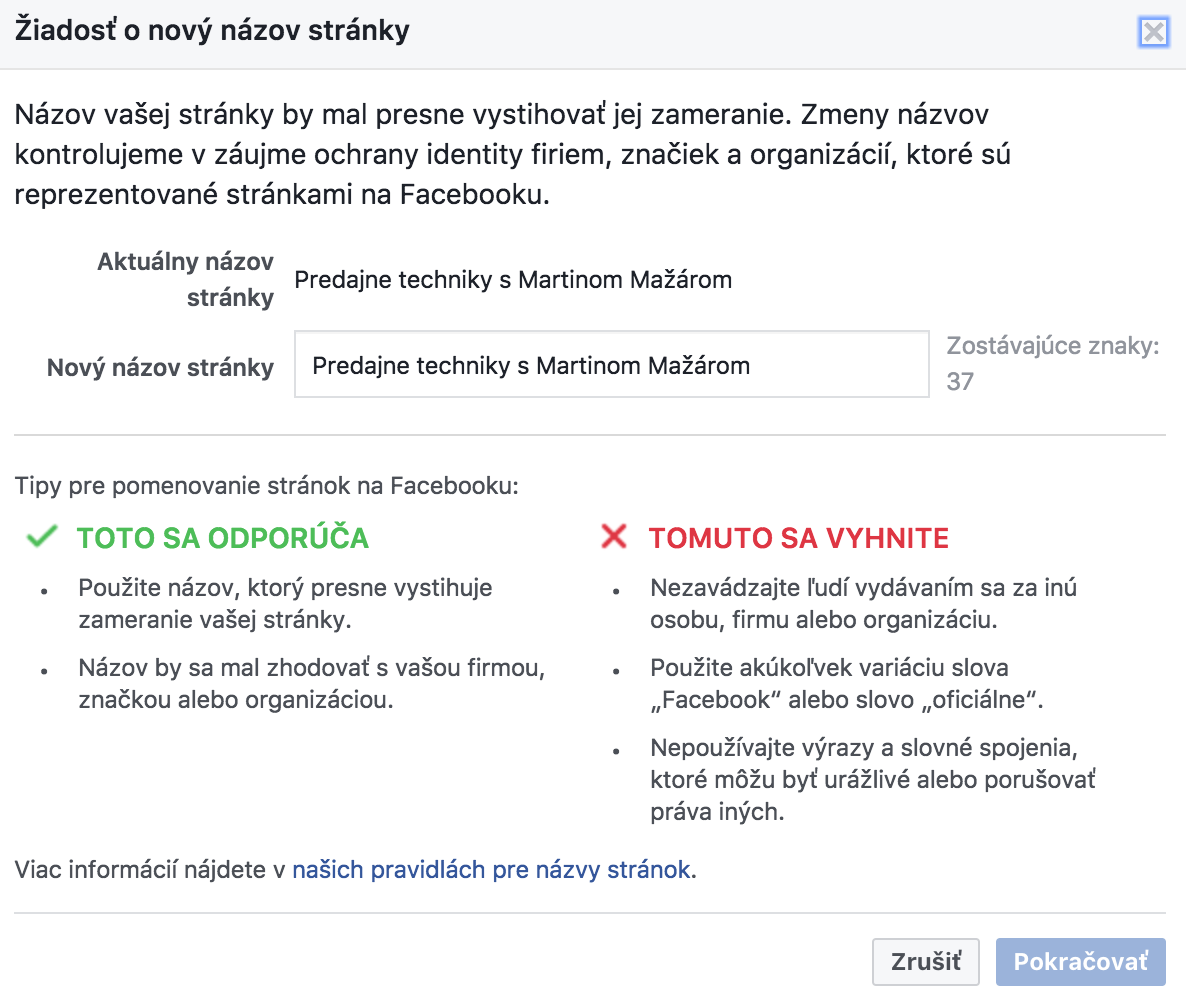Click the Pokračovať button
The height and width of the screenshot is (1008, 1186).
coord(1080,962)
